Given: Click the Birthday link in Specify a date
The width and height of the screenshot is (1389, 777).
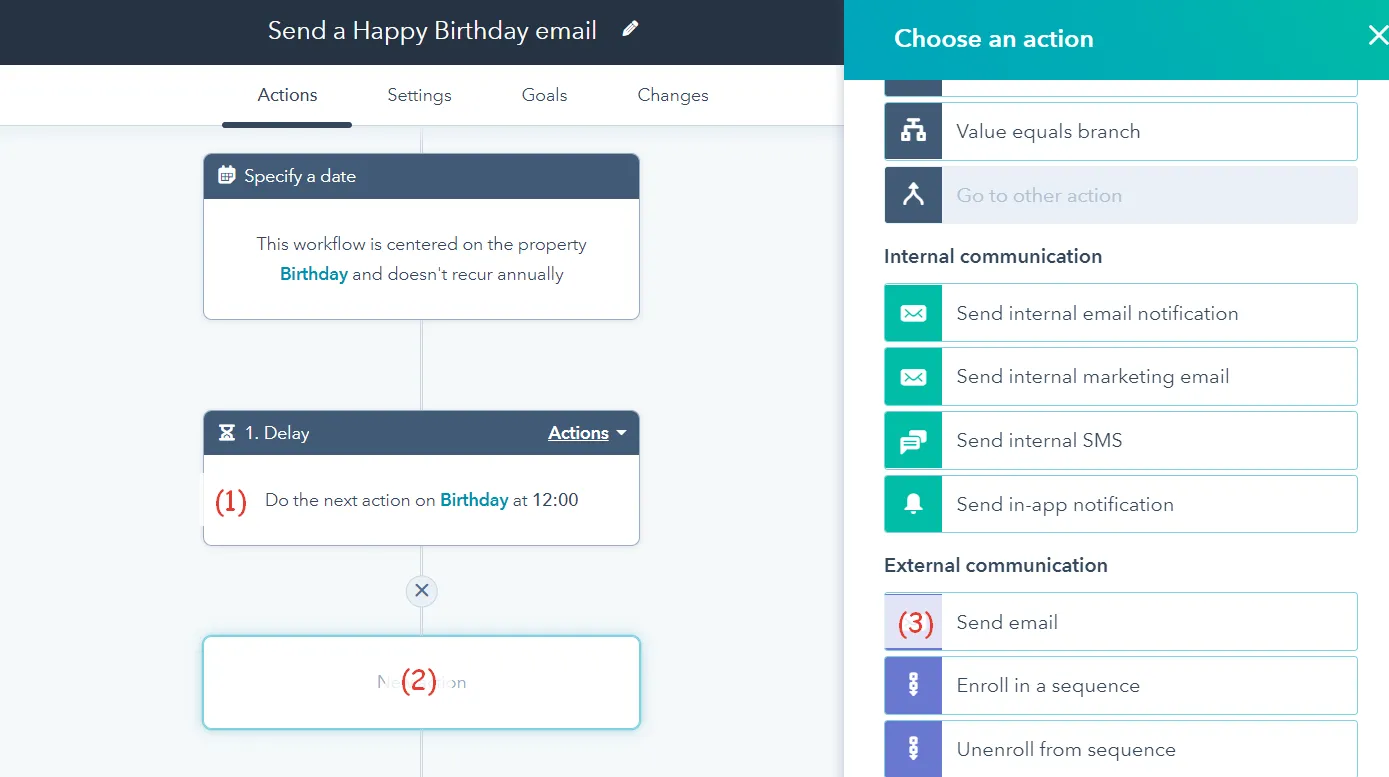Looking at the screenshot, I should click(x=314, y=274).
